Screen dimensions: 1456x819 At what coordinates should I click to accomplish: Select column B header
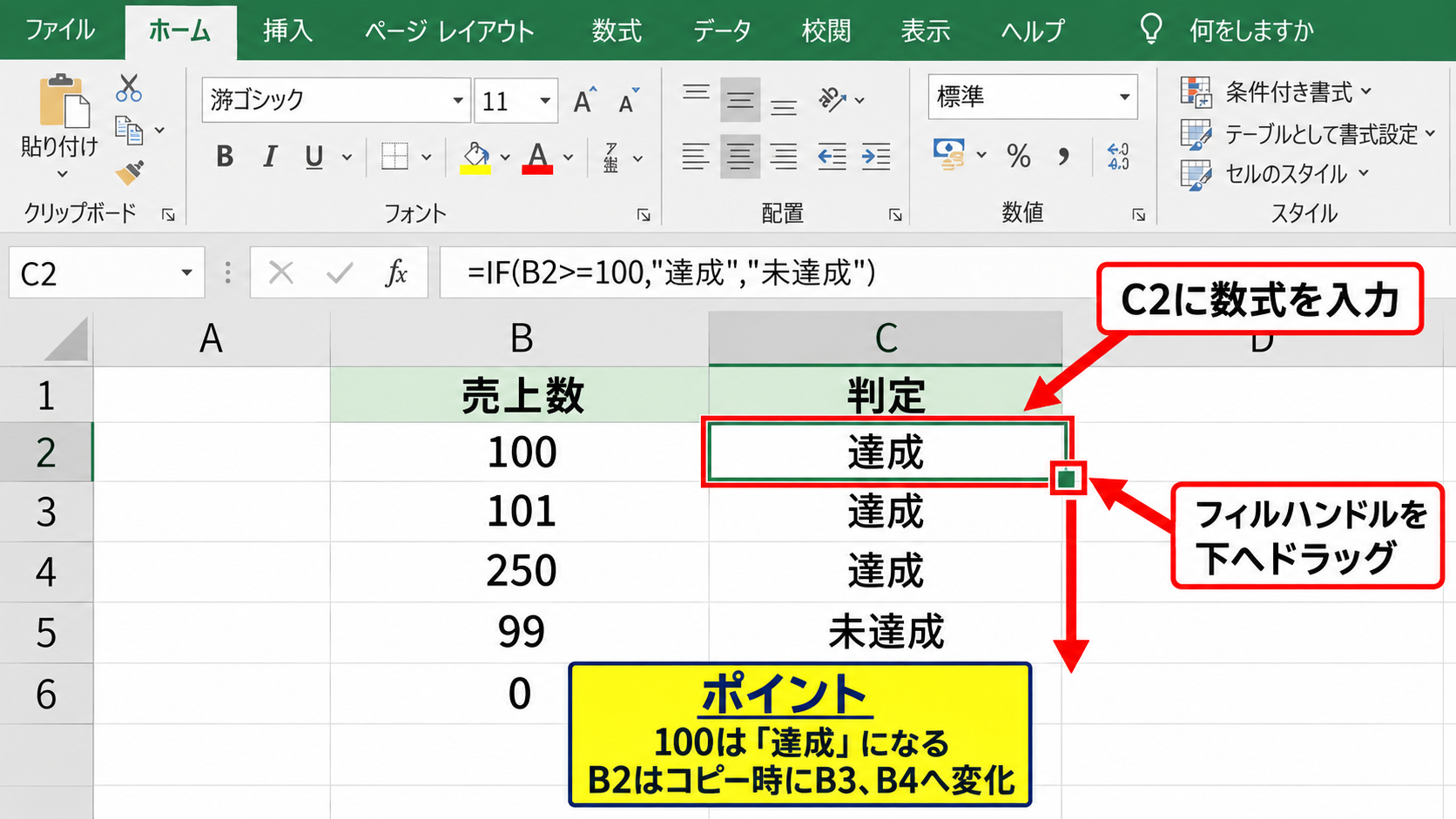pos(520,338)
